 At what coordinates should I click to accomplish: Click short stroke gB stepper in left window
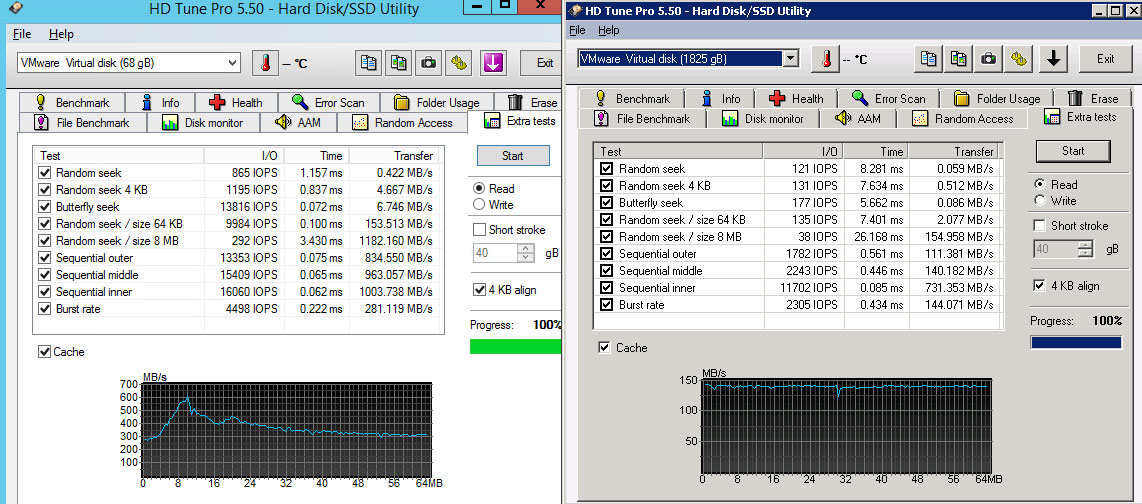point(527,253)
